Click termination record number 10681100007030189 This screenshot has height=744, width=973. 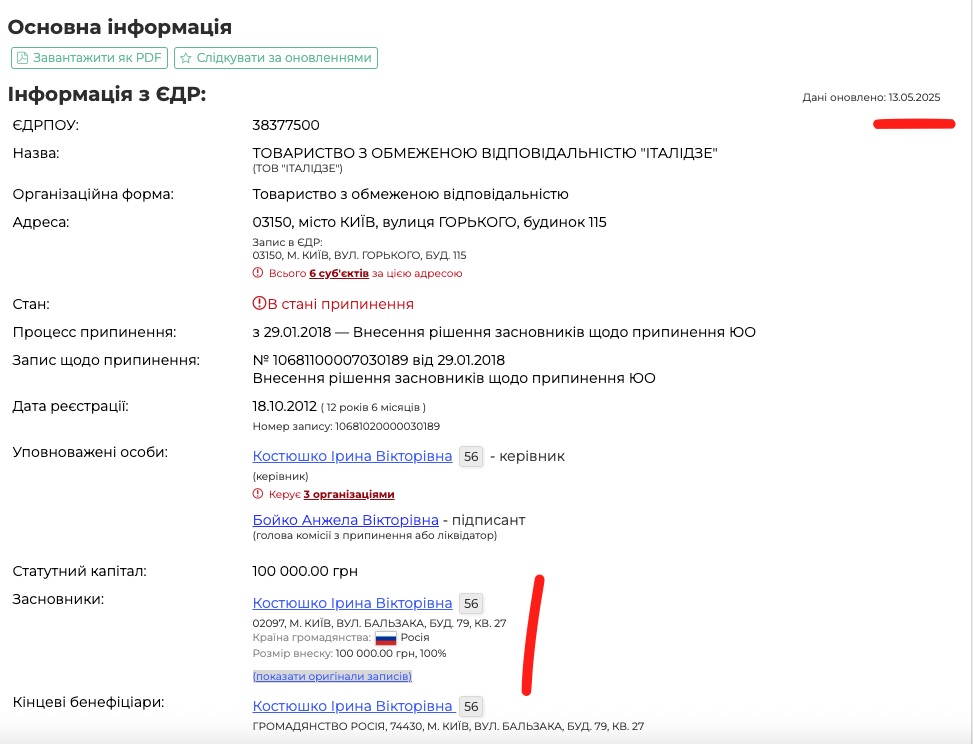[344, 360]
